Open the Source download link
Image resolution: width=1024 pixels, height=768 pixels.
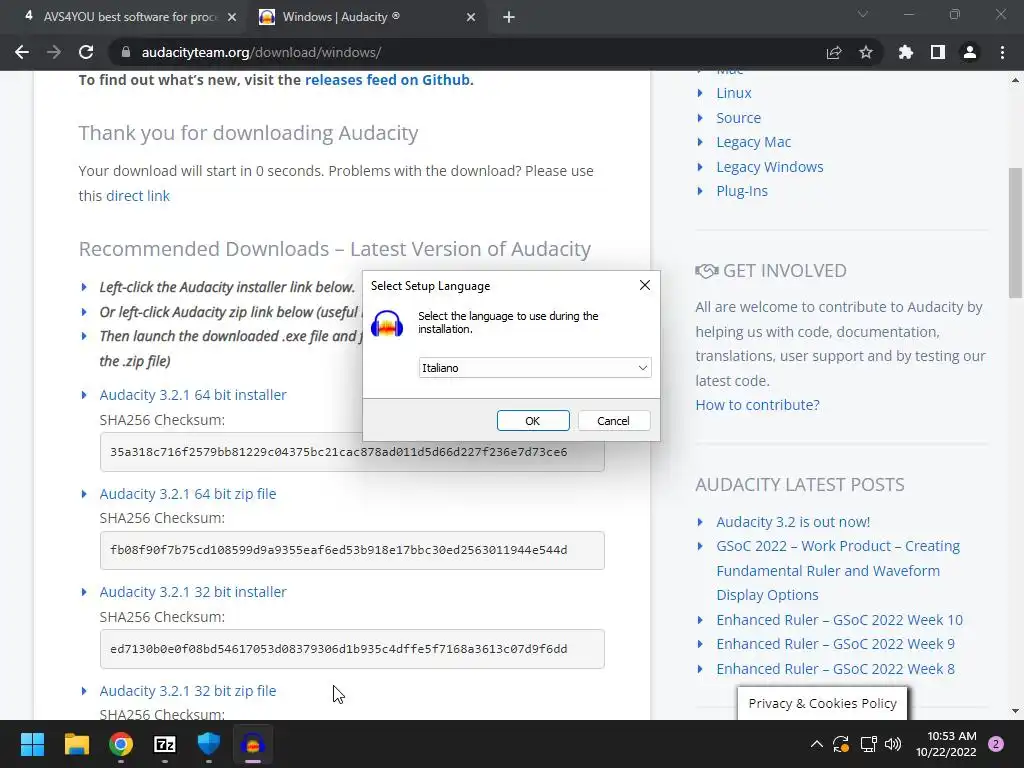738,118
